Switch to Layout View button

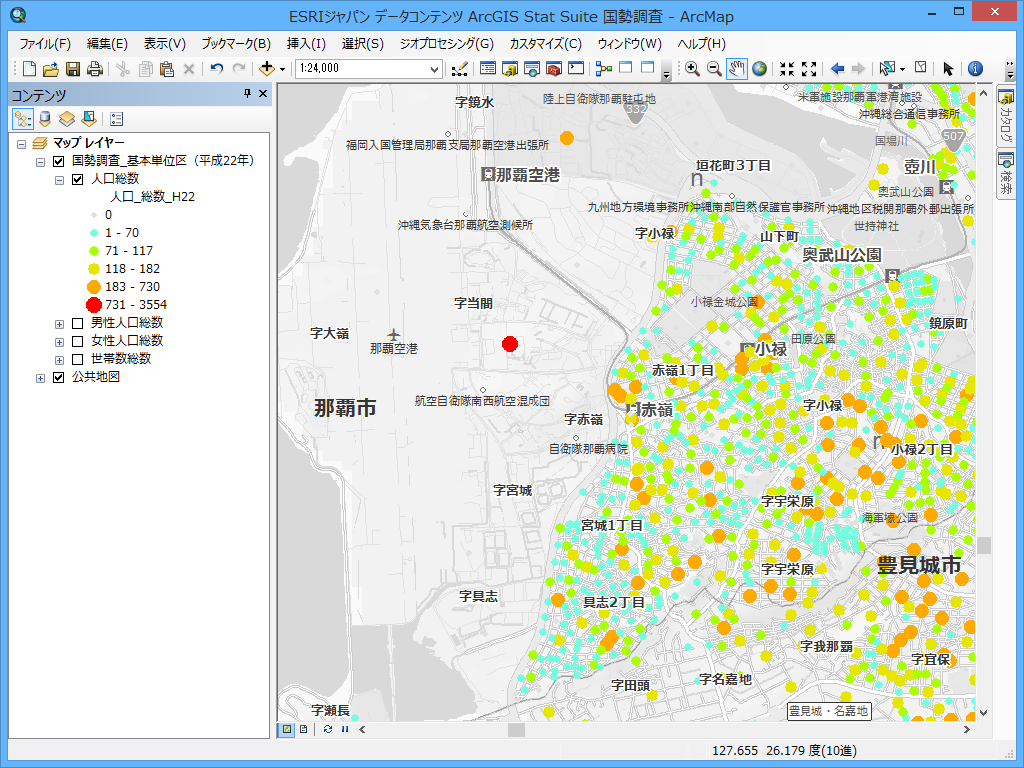pyautogui.click(x=304, y=729)
